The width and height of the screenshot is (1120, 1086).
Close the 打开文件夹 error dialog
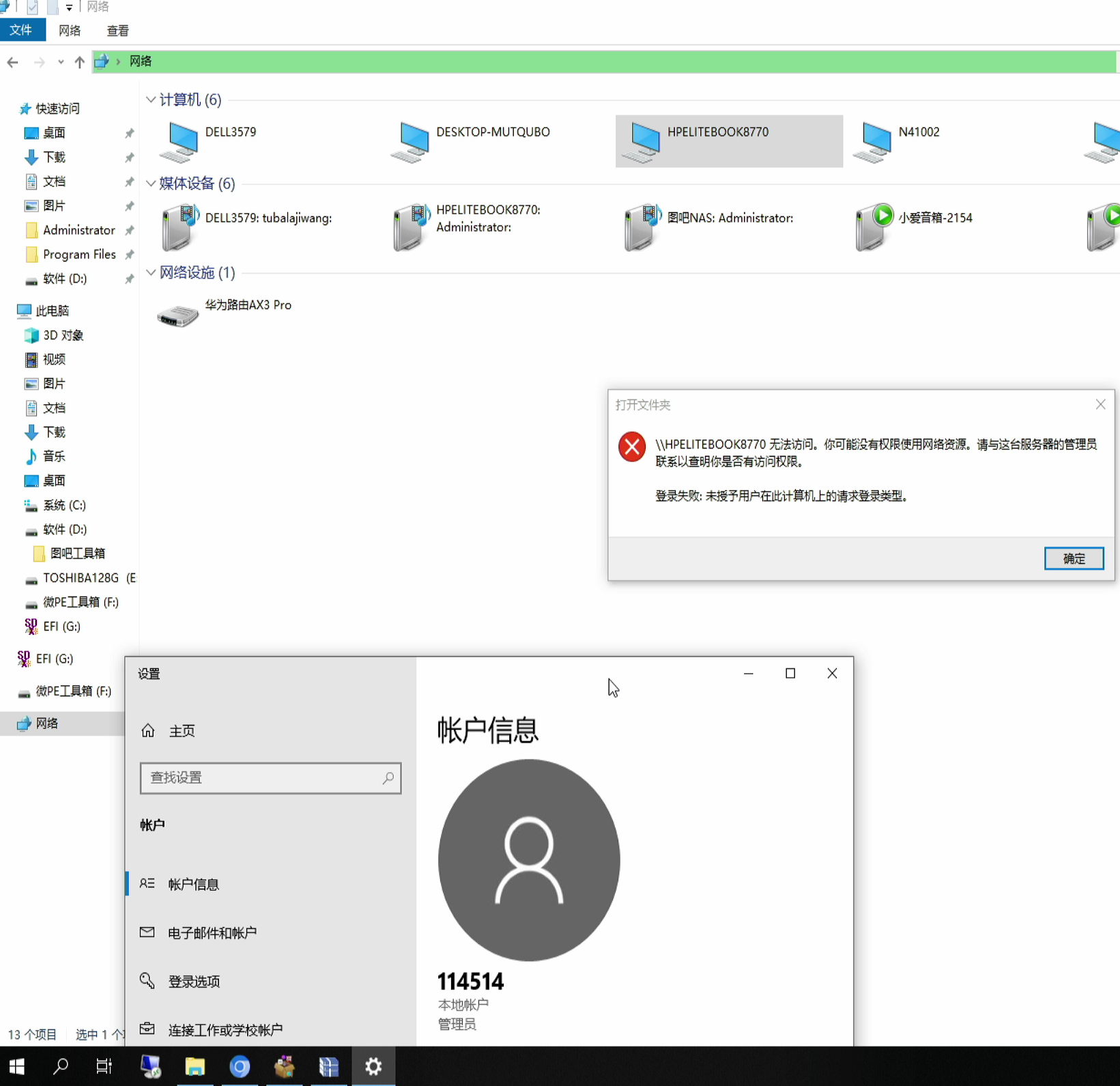click(x=1100, y=405)
